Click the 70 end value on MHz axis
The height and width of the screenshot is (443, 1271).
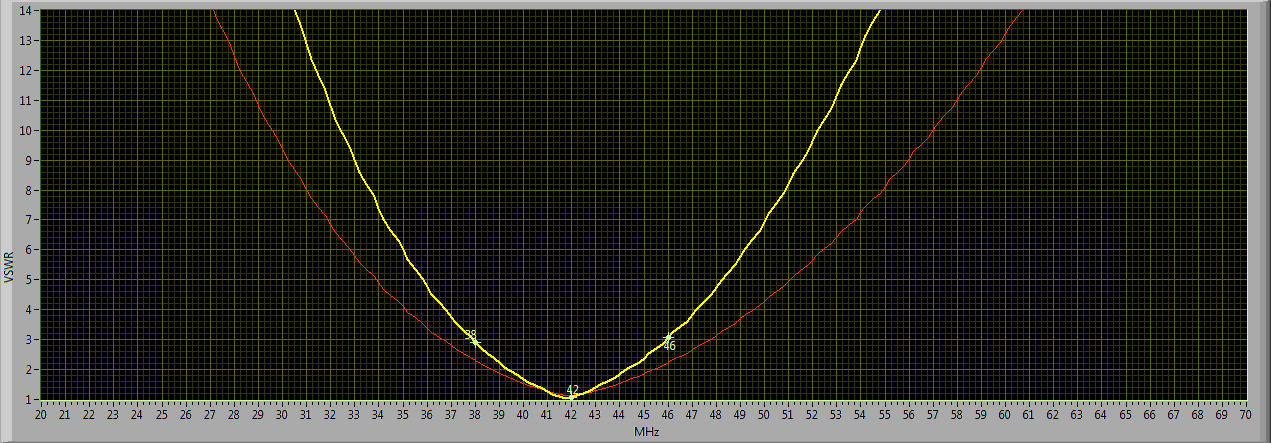pos(1245,413)
